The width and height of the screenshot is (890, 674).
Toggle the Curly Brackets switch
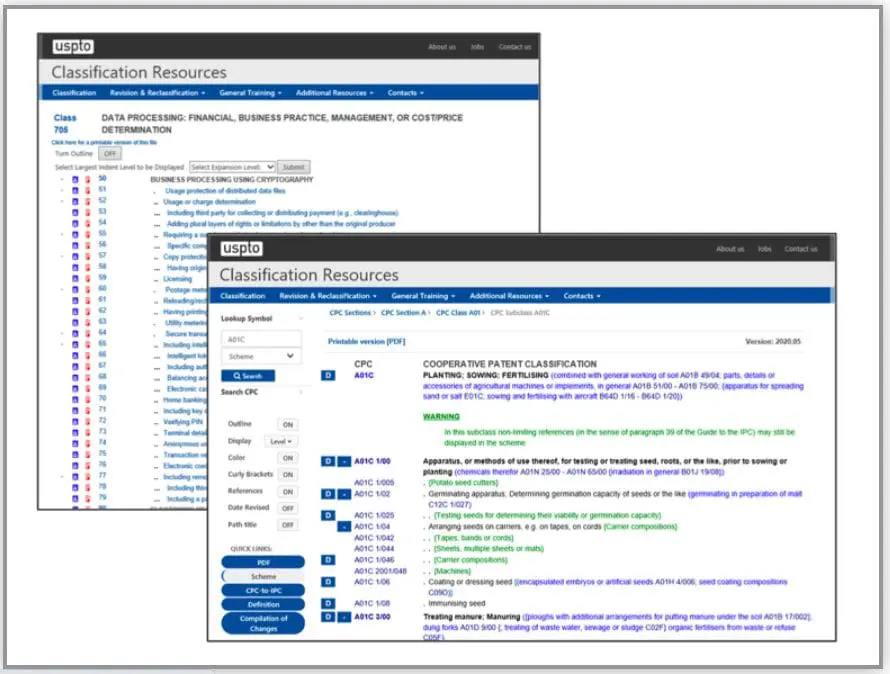(288, 475)
